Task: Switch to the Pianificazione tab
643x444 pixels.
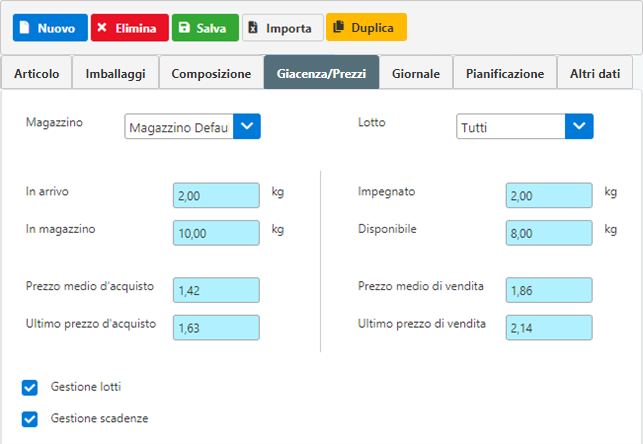Action: (505, 73)
